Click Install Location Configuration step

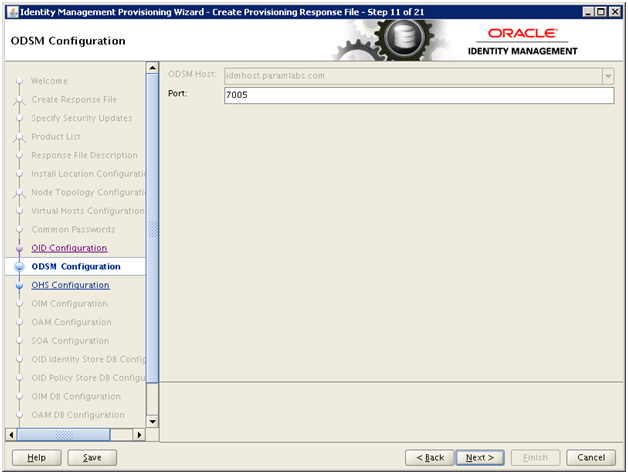pos(88,173)
